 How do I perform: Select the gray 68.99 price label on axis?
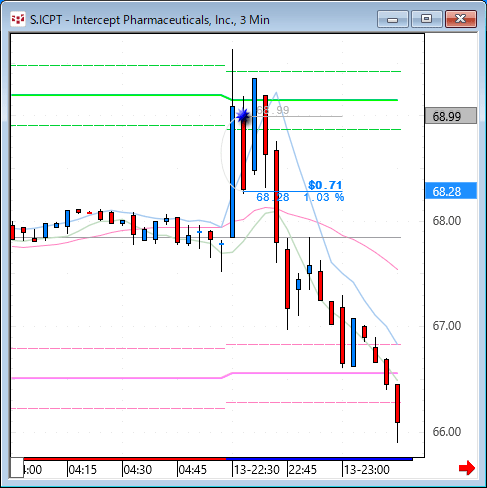(451, 116)
